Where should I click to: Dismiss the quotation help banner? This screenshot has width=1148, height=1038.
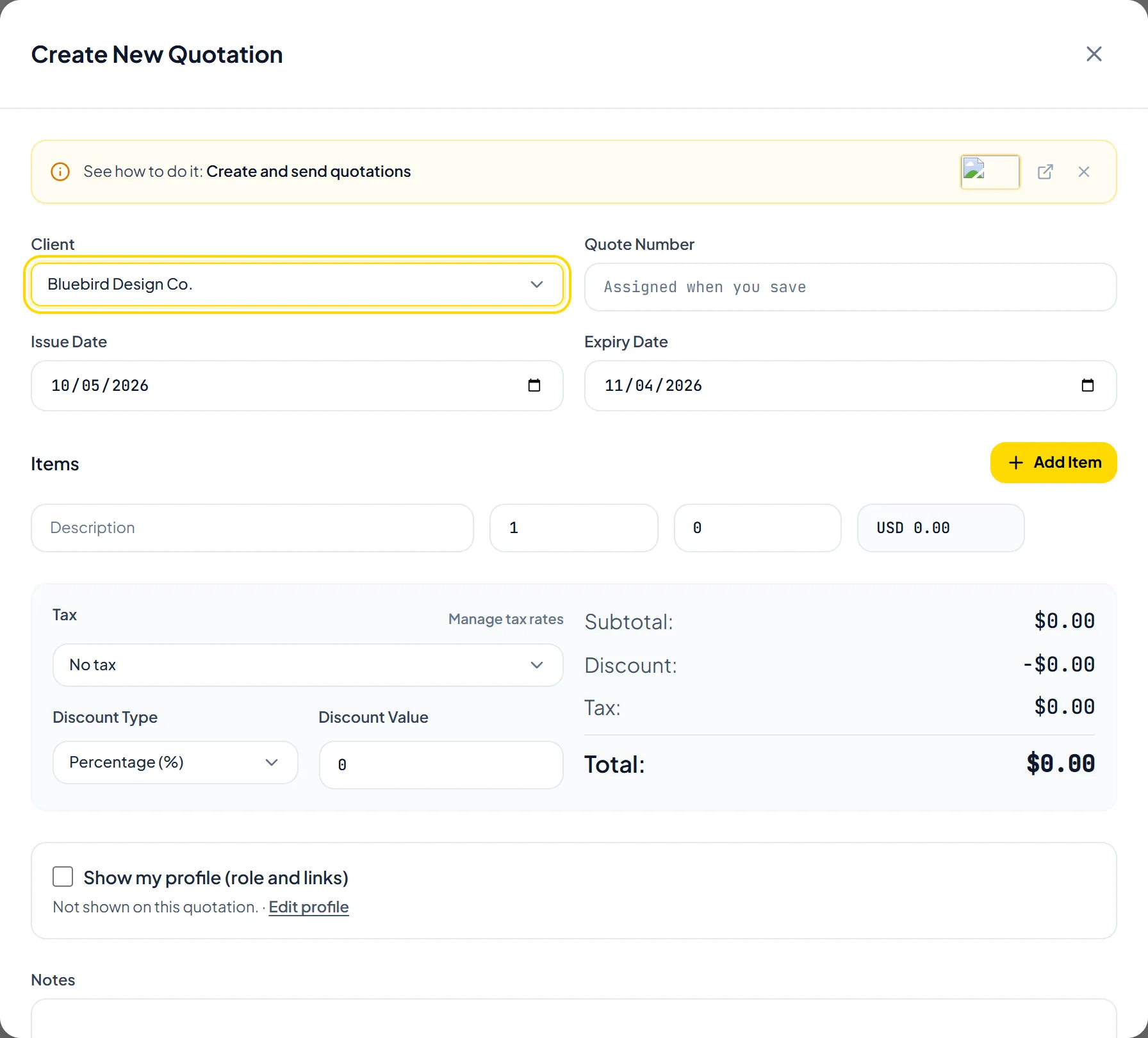(1083, 172)
